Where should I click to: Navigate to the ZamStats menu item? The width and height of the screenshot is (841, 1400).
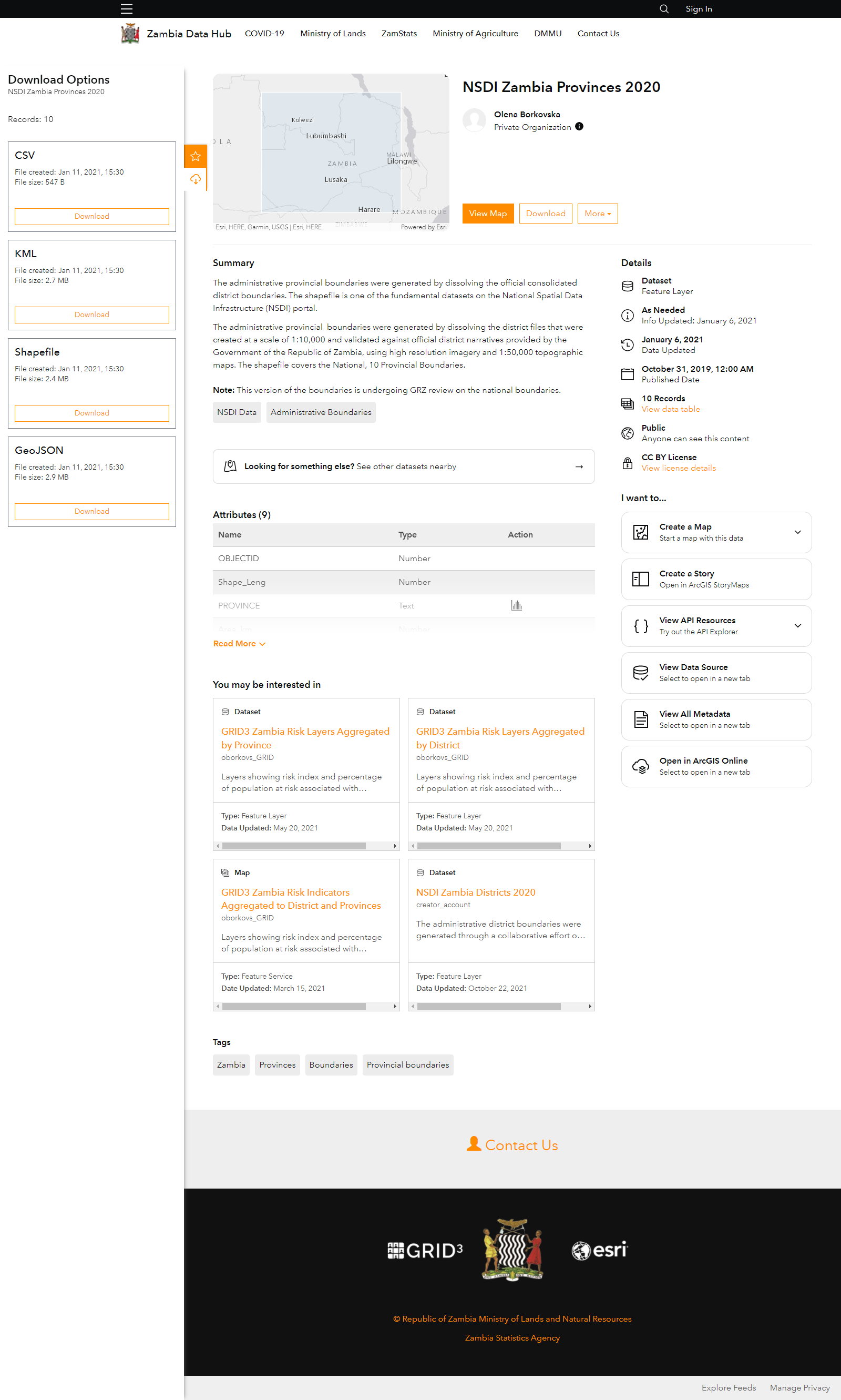tap(398, 34)
